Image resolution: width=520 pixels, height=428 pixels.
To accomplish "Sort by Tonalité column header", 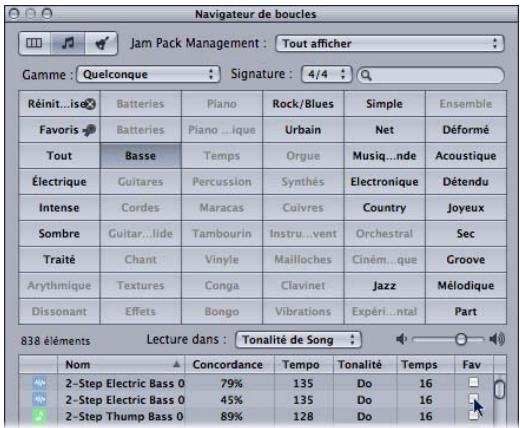I will pos(365,364).
